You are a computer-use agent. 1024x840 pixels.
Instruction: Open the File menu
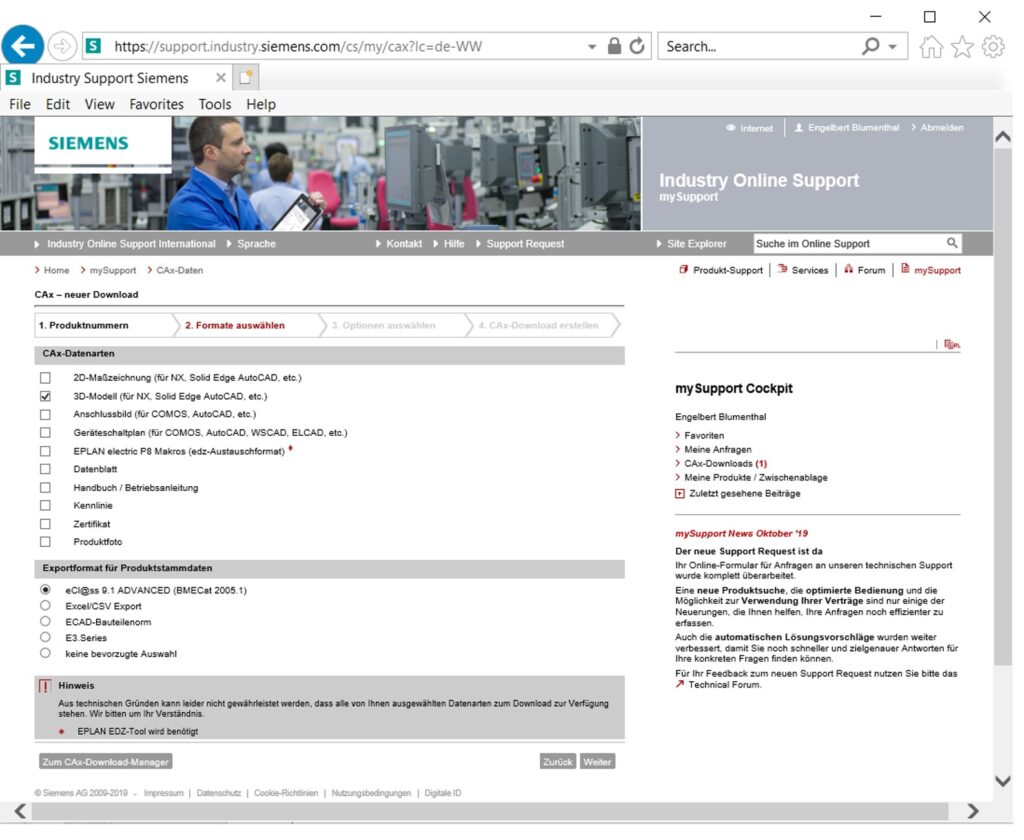click(20, 105)
